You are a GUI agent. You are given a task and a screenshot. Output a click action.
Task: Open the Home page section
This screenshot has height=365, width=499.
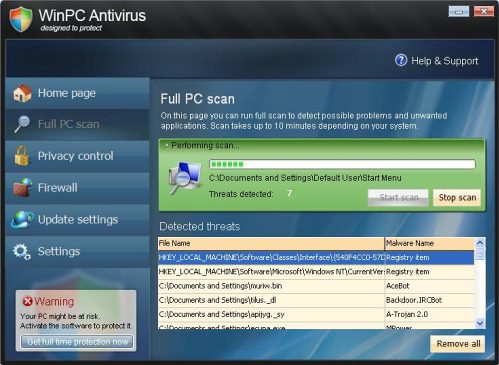[x=77, y=93]
